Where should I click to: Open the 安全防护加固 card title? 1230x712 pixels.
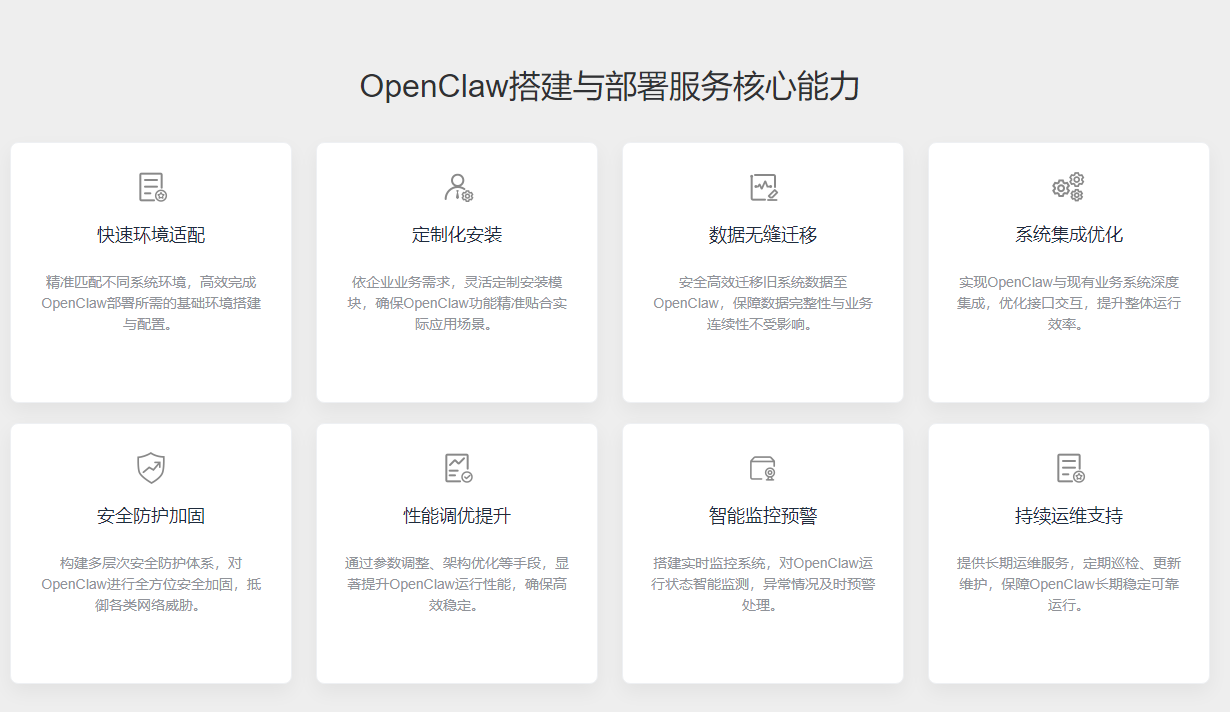(x=151, y=516)
